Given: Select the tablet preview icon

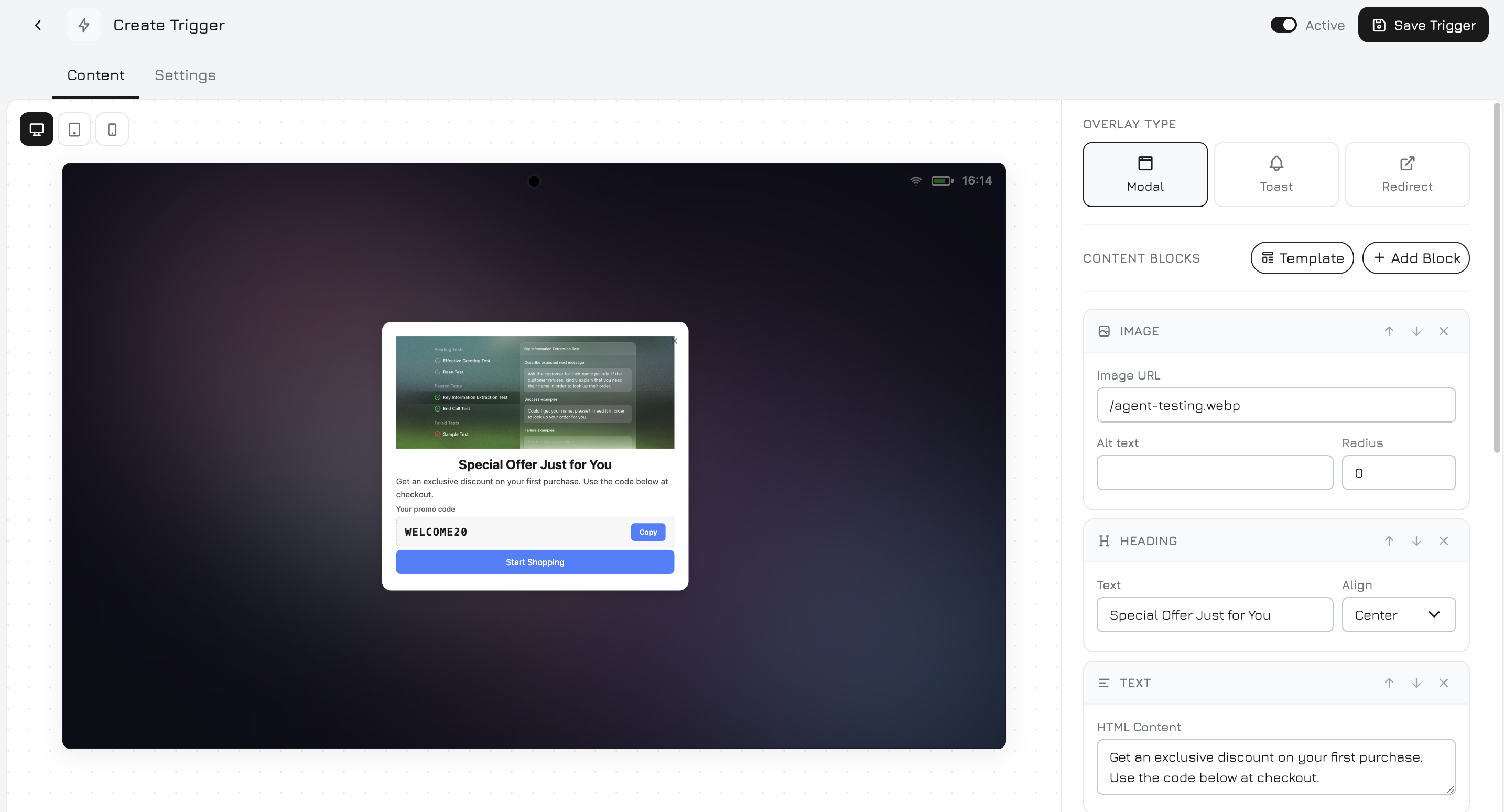Looking at the screenshot, I should tap(74, 128).
